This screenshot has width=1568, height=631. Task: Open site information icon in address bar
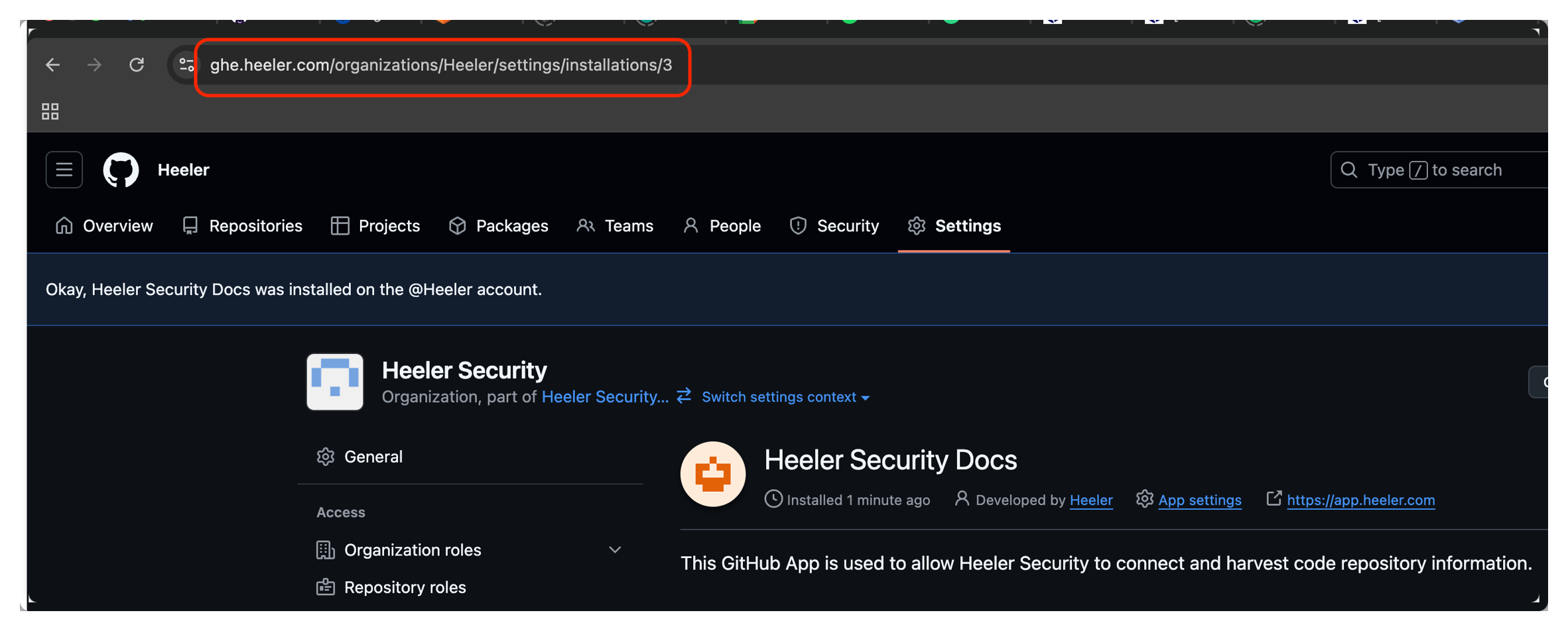pos(186,65)
